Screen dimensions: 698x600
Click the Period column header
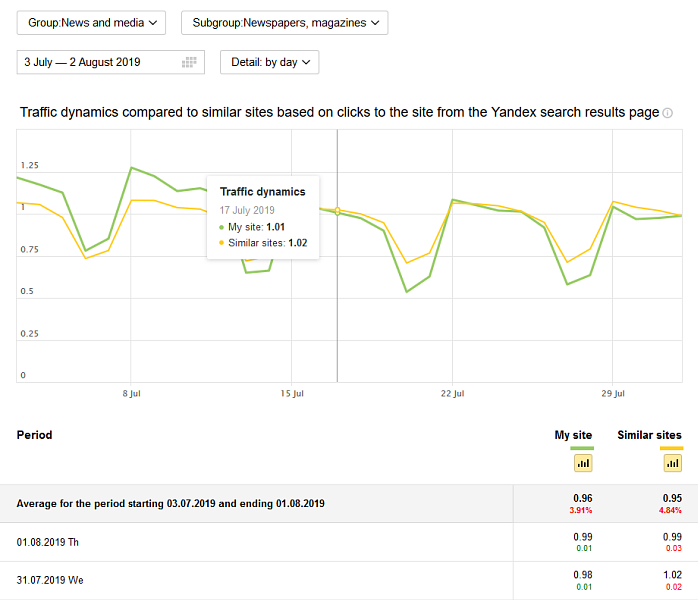pyautogui.click(x=34, y=435)
